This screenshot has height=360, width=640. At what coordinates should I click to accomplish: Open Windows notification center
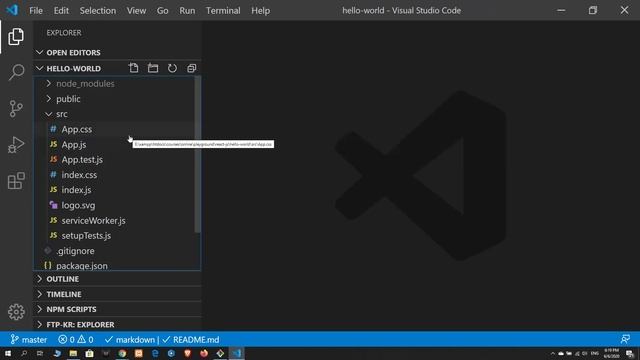(x=630, y=353)
